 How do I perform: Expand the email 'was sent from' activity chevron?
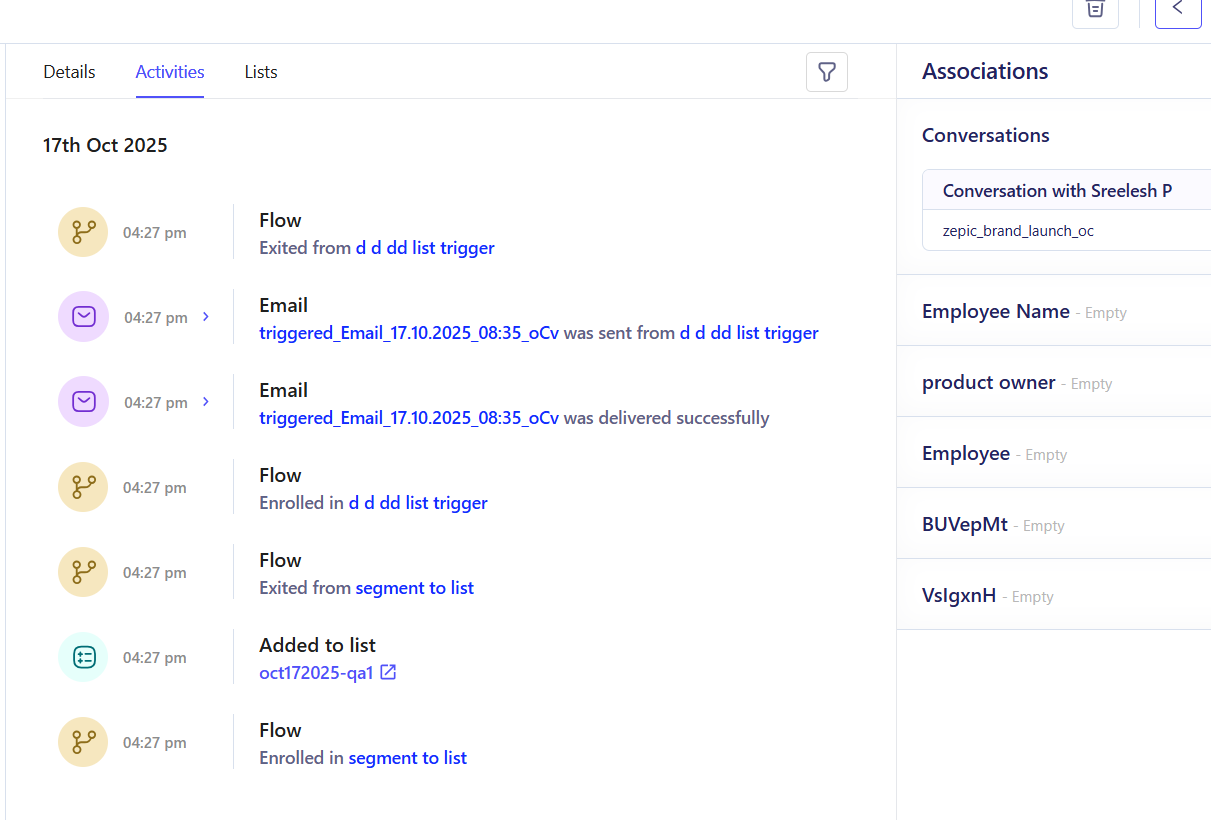pos(206,317)
